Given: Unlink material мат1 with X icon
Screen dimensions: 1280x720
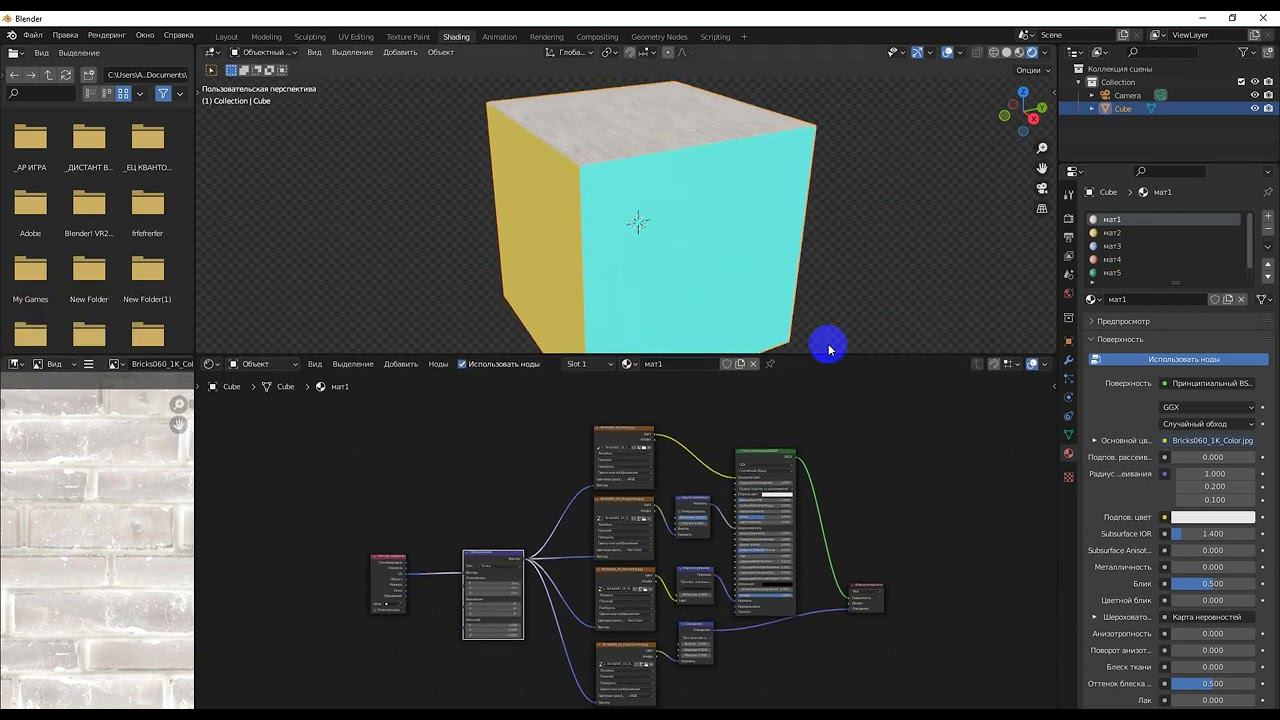Looking at the screenshot, I should point(1242,299).
